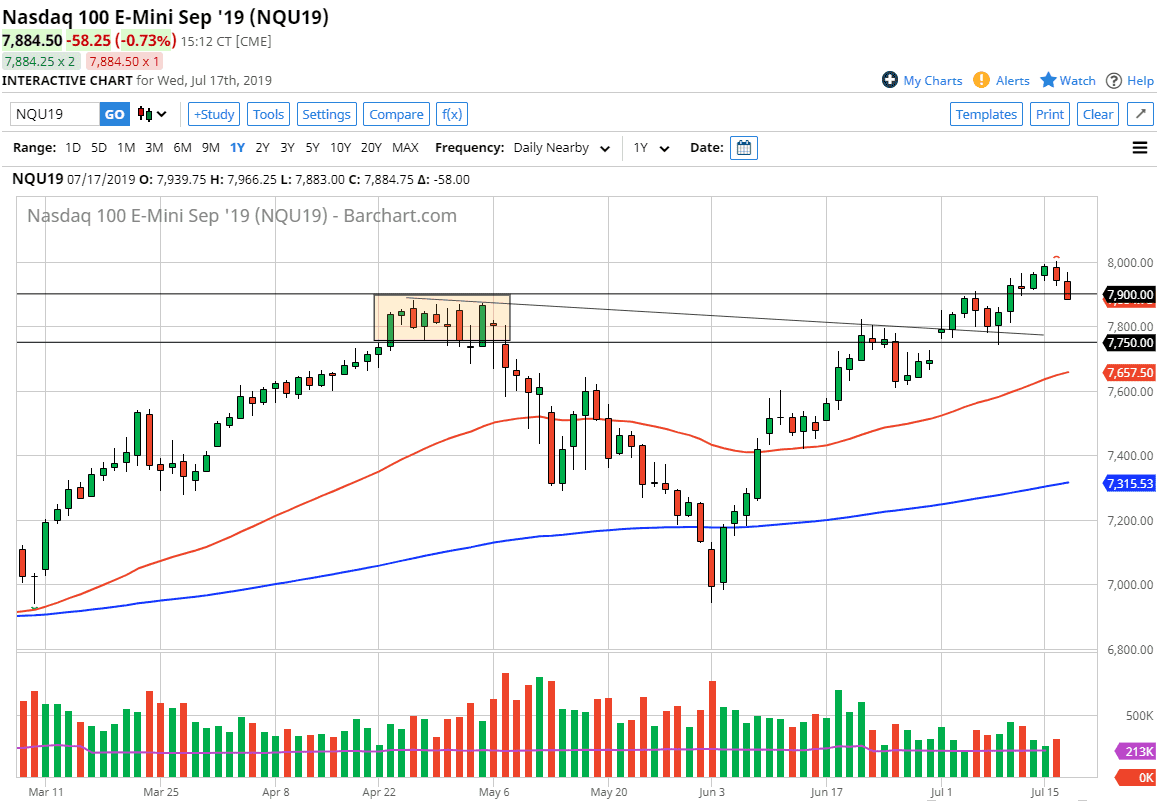This screenshot has height=801, width=1175.
Task: Click the GO button
Action: (114, 114)
